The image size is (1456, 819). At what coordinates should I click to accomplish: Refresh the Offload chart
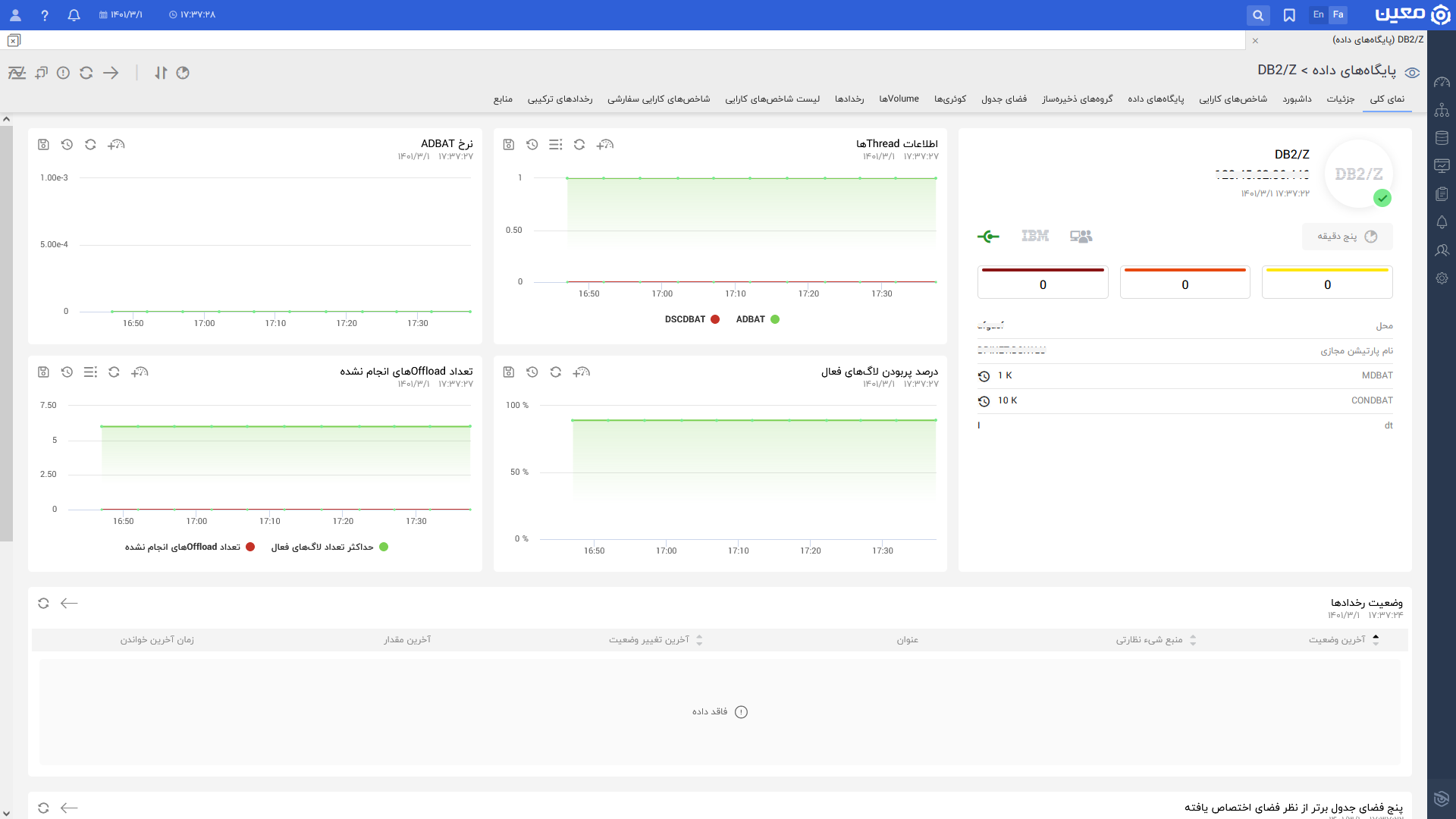point(114,372)
